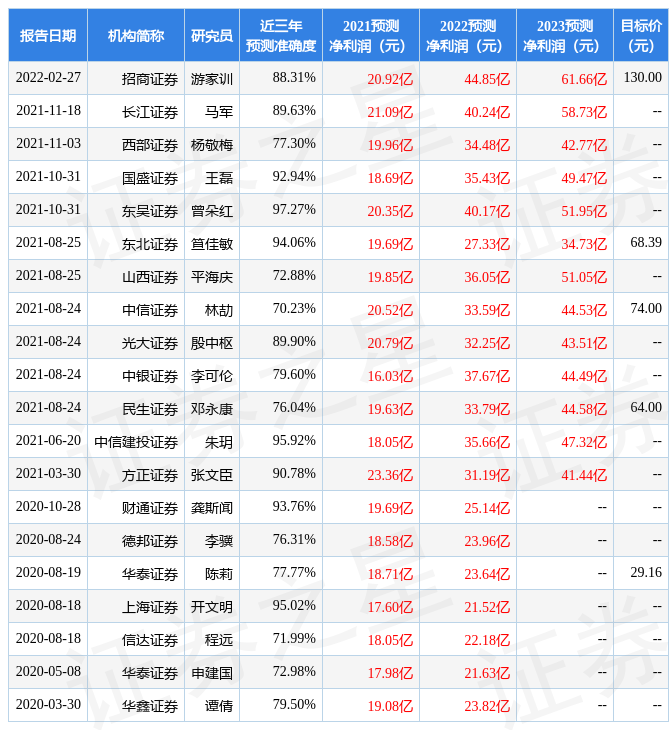Click the 机构简称 column header
The image size is (669, 730).
tap(136, 35)
